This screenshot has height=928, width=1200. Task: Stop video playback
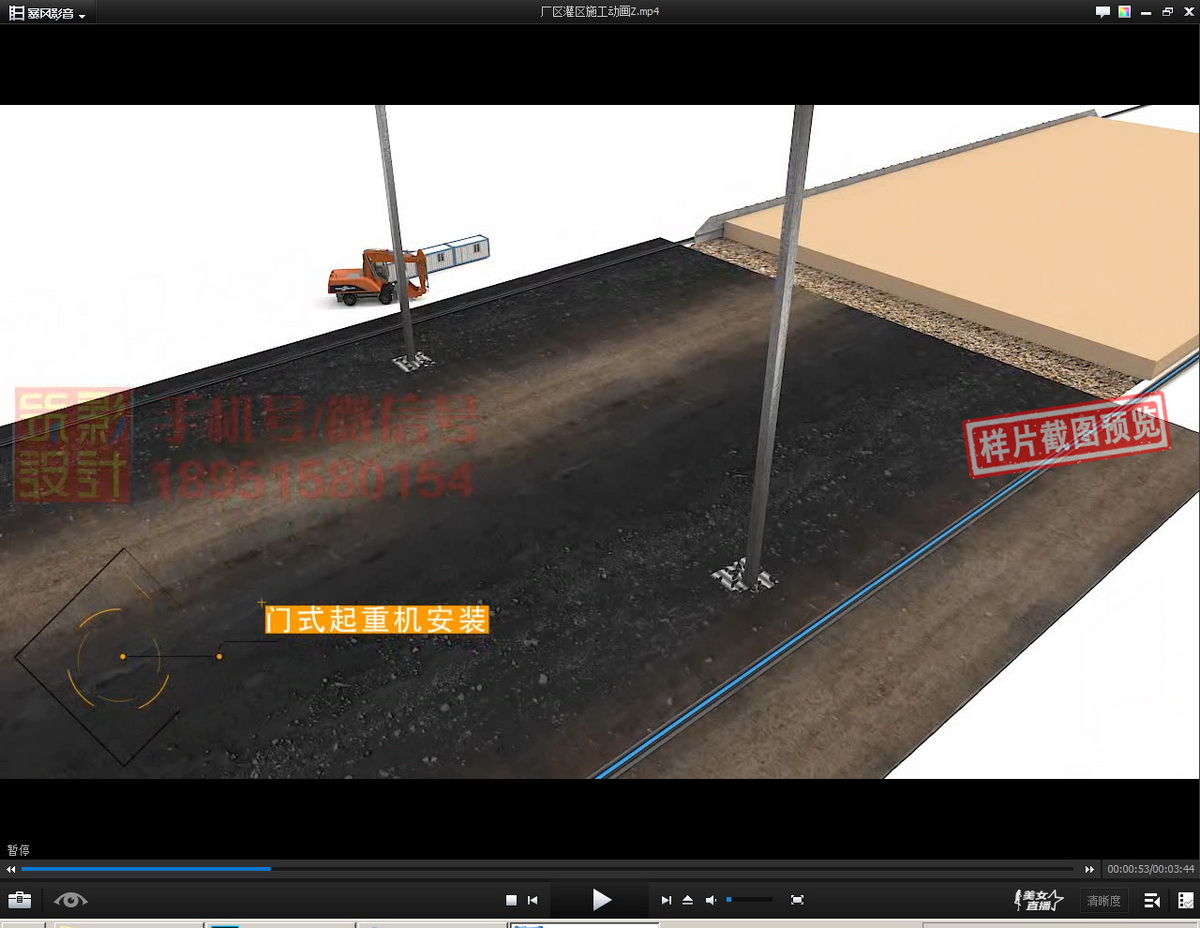tap(511, 900)
